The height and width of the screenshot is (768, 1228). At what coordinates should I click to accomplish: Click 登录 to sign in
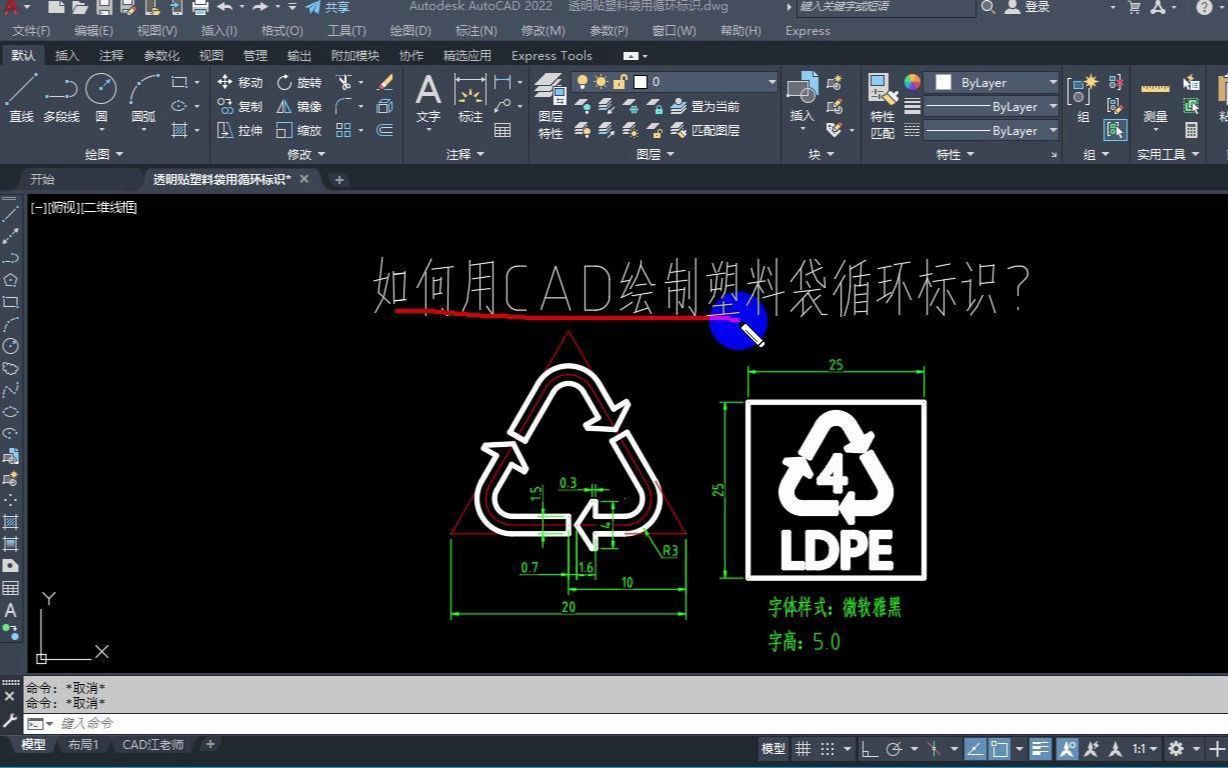pos(1033,7)
